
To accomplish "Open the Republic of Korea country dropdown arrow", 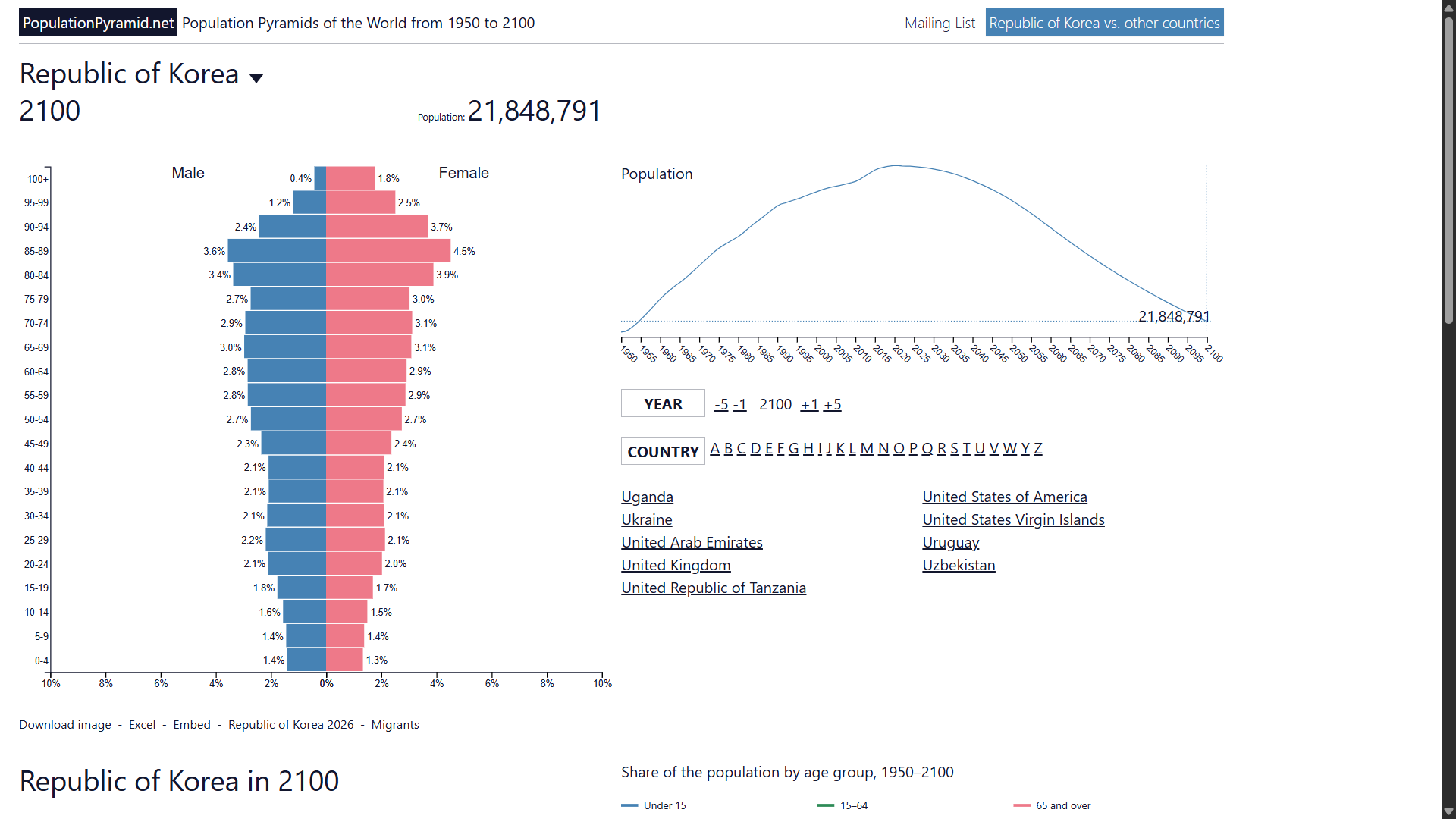I will (256, 77).
